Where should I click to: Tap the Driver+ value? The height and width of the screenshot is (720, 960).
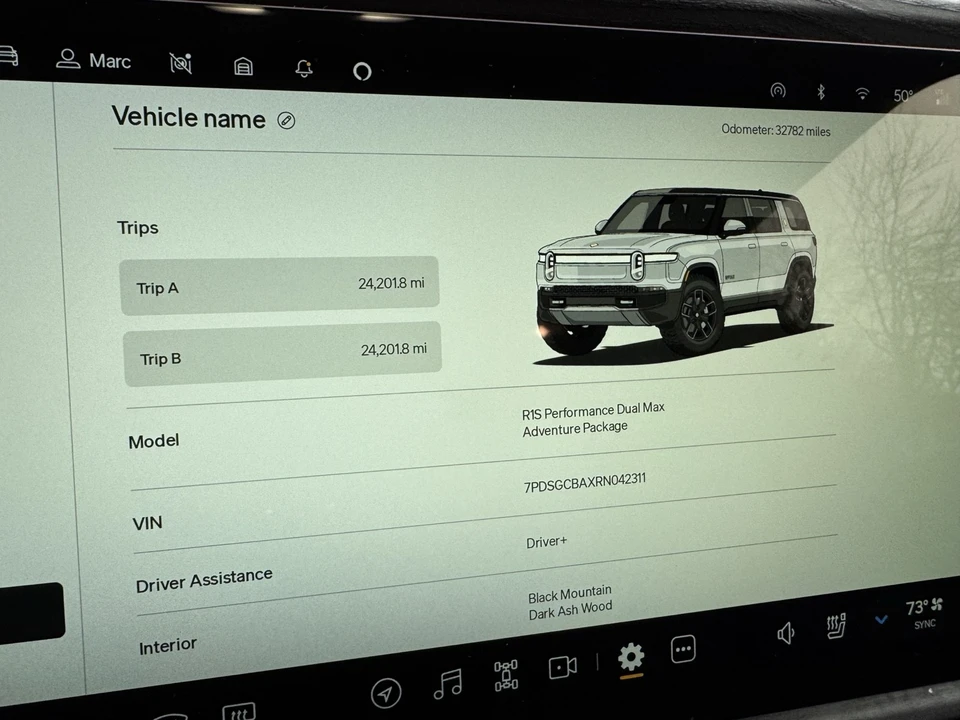(546, 542)
